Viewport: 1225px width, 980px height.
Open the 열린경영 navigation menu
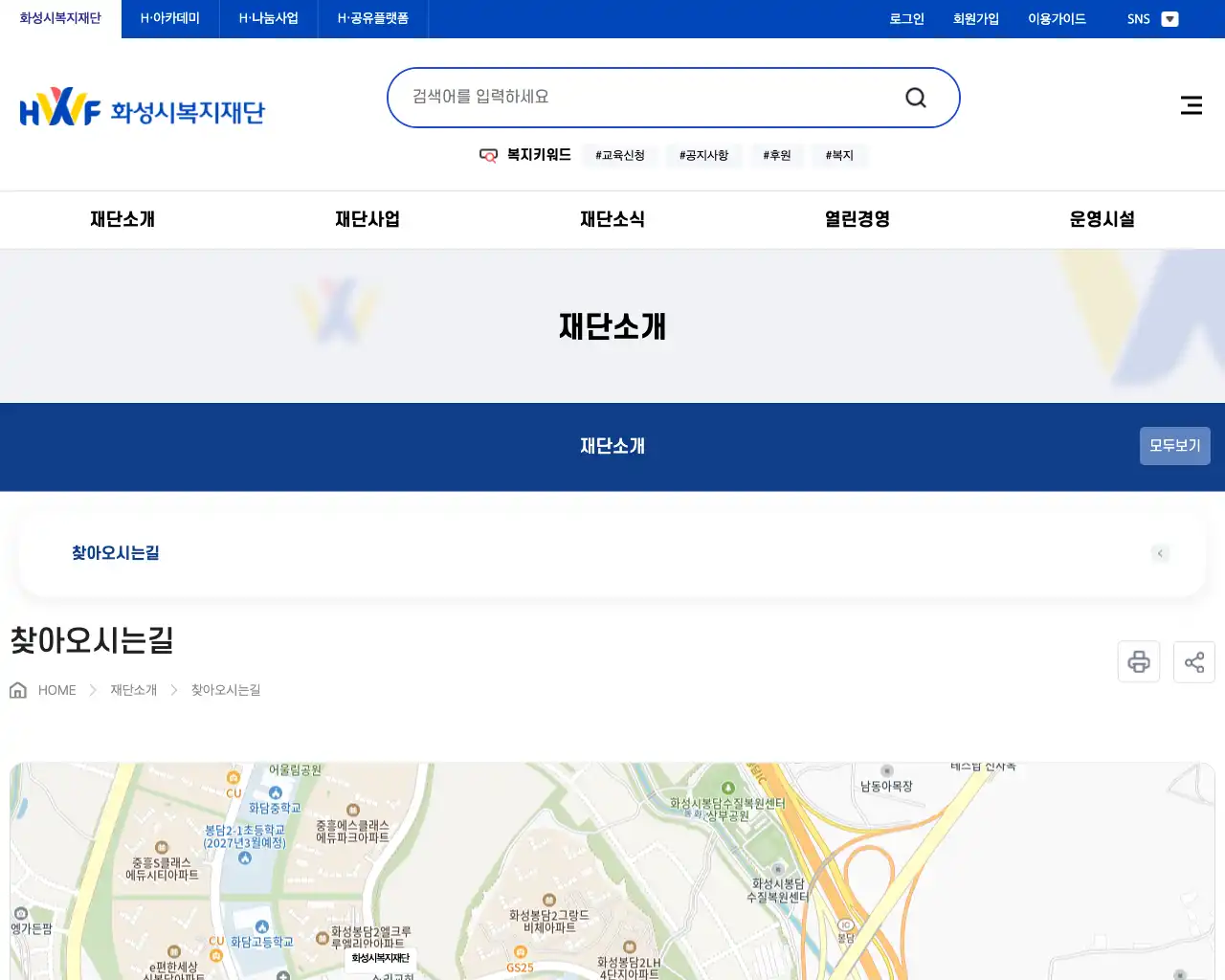pyautogui.click(x=856, y=219)
